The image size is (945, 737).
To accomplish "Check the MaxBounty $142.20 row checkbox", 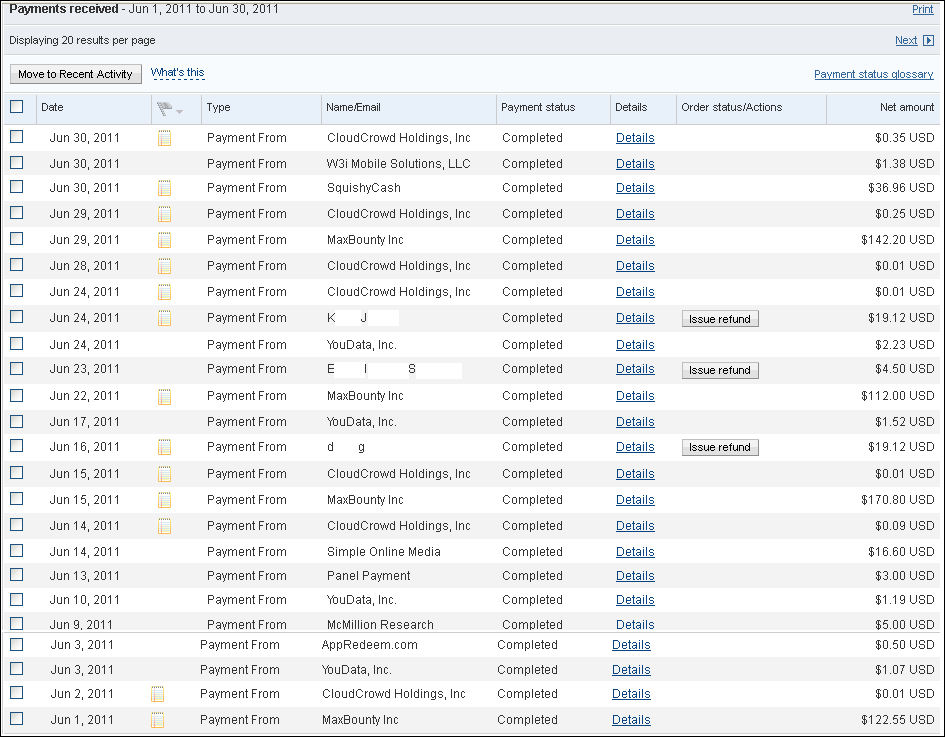I will click(17, 239).
